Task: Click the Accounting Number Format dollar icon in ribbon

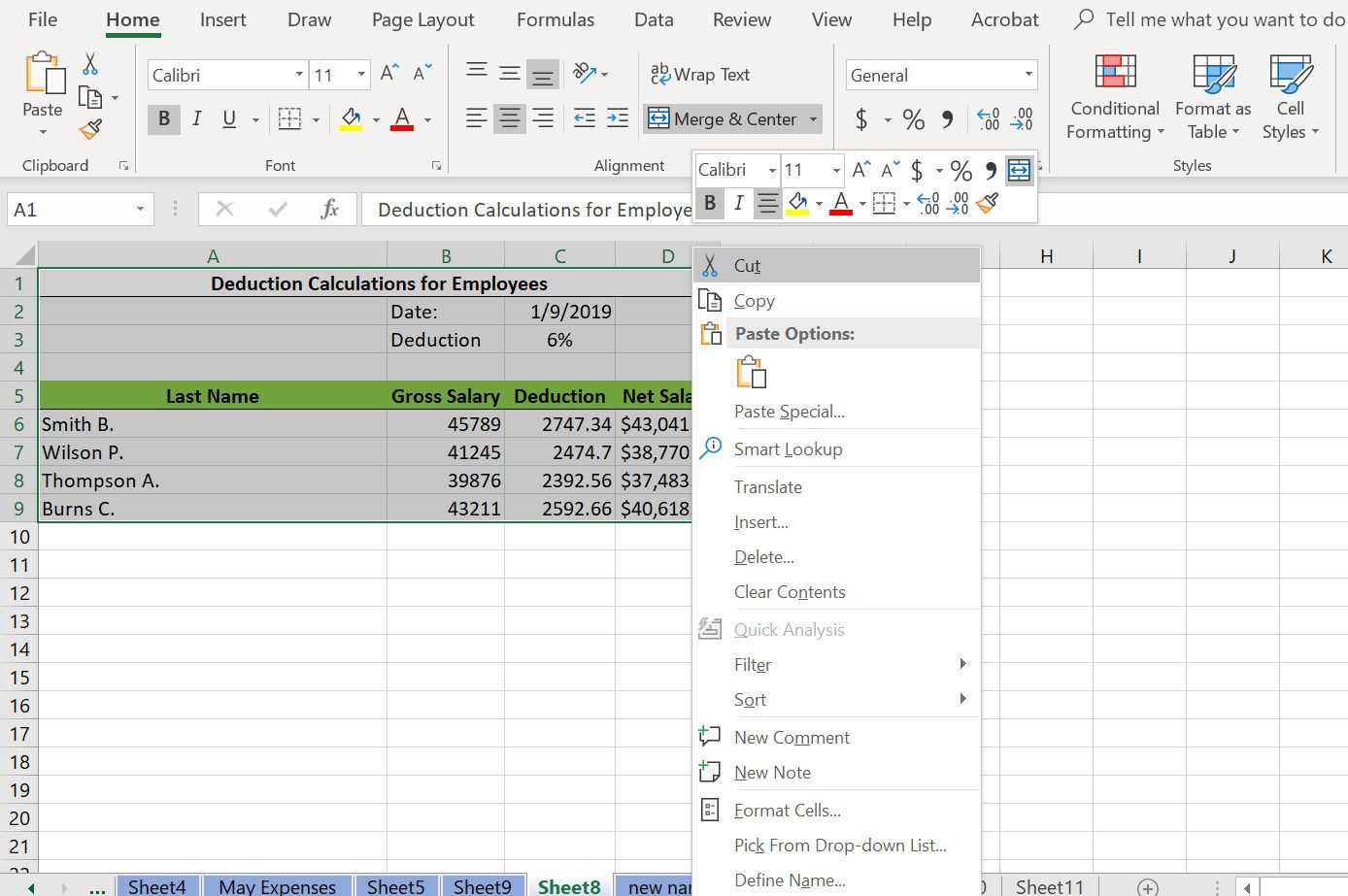Action: click(x=861, y=119)
